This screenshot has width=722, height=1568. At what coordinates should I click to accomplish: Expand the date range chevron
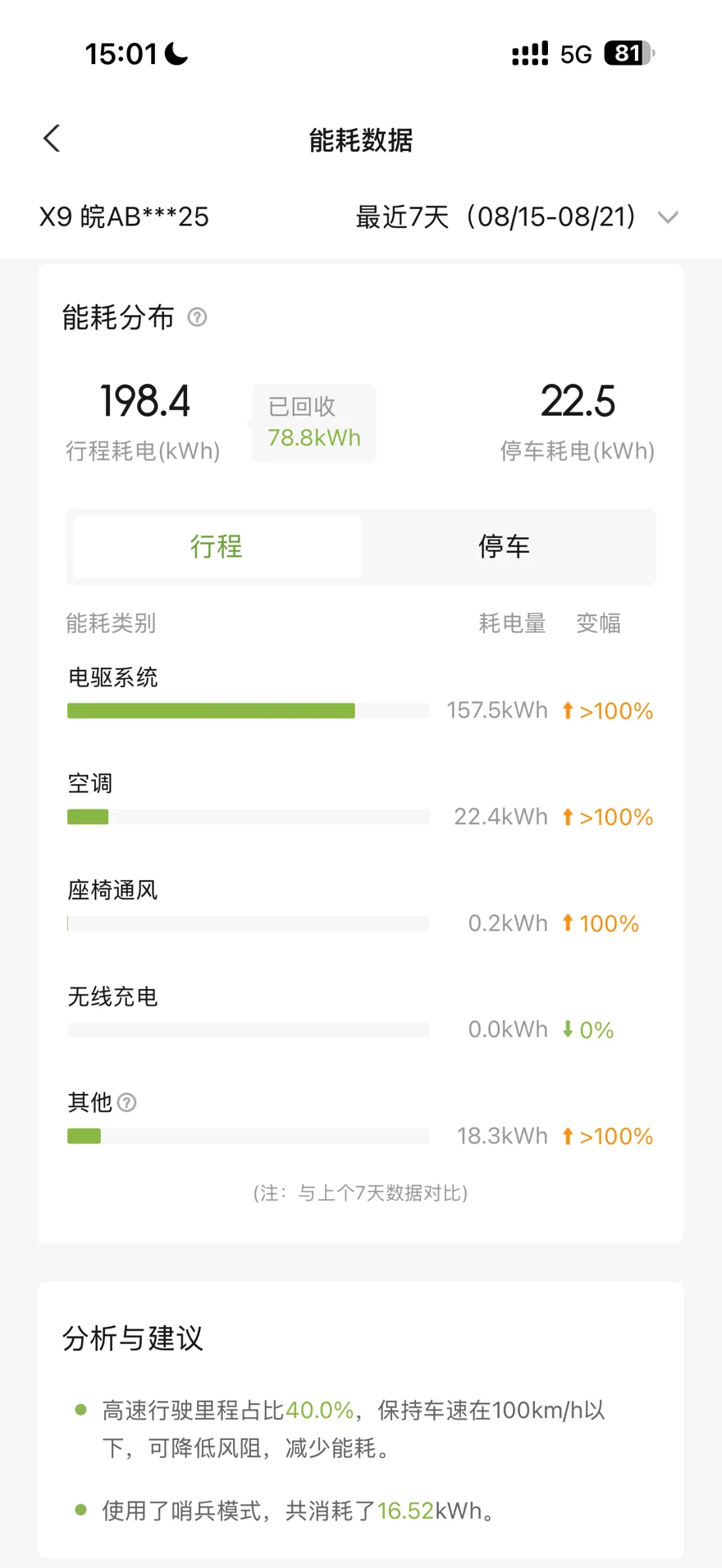point(668,217)
